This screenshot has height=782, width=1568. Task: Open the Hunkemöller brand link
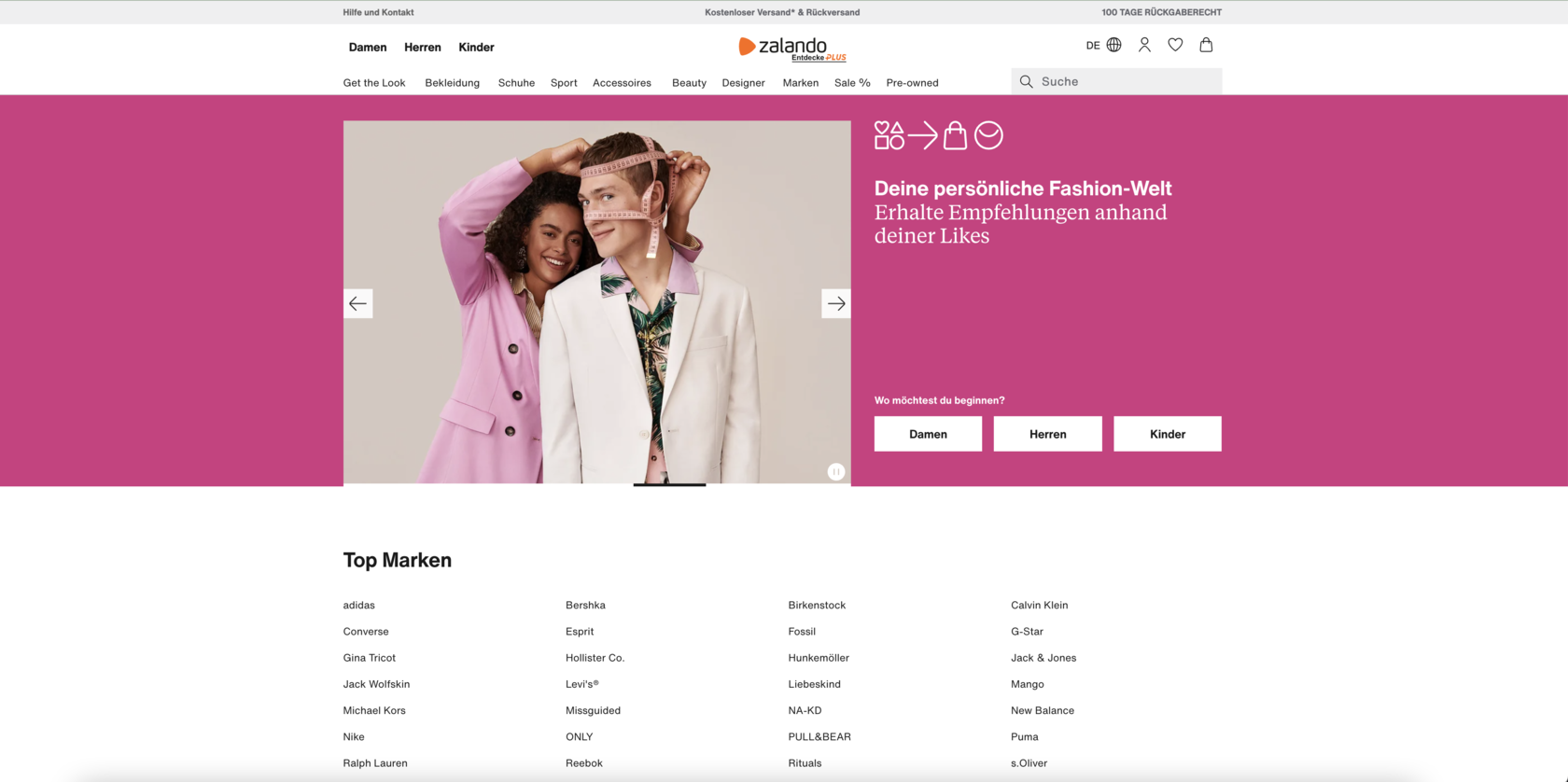(819, 658)
